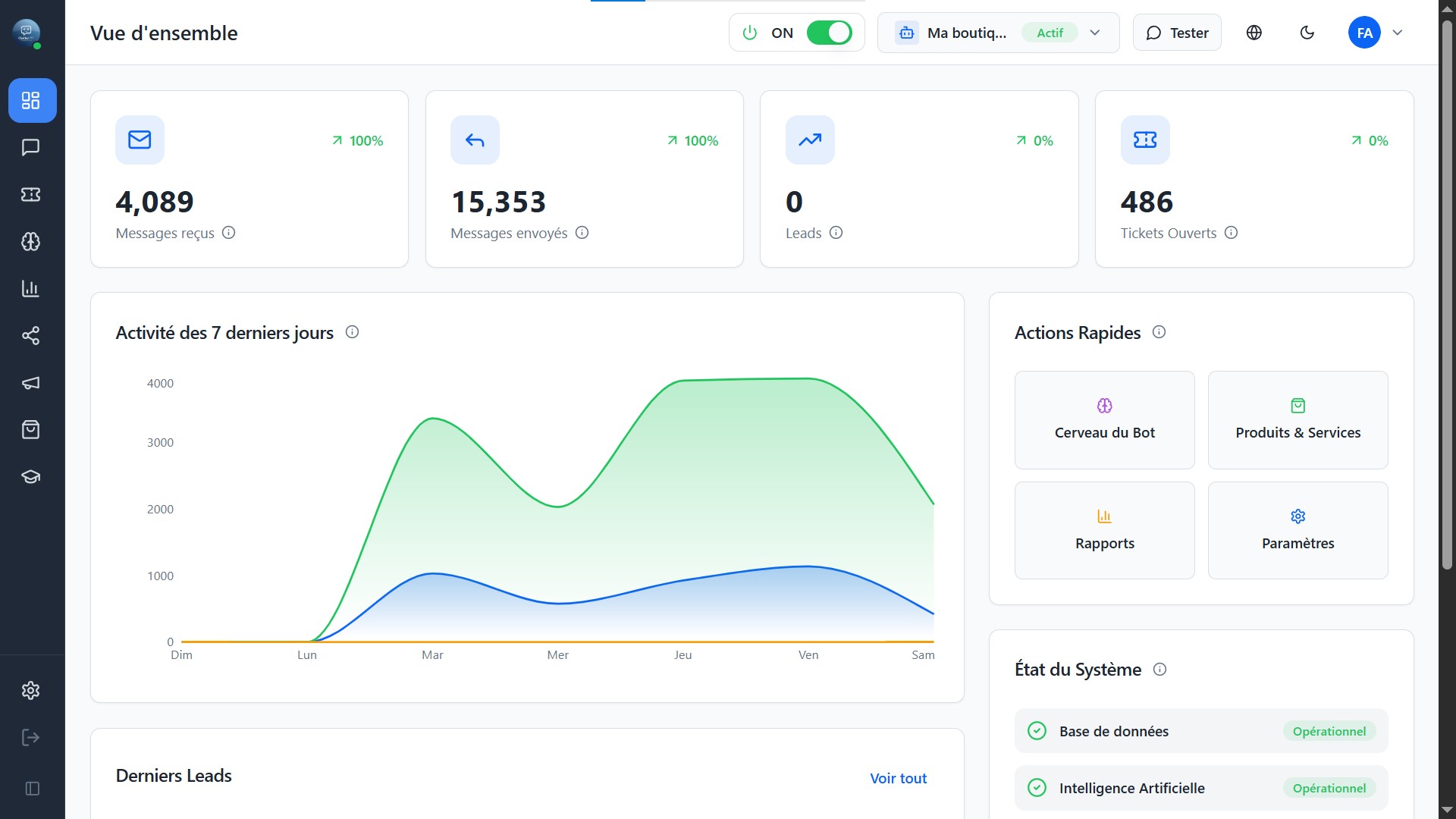
Task: Switch language with the globe icon
Action: (x=1254, y=33)
